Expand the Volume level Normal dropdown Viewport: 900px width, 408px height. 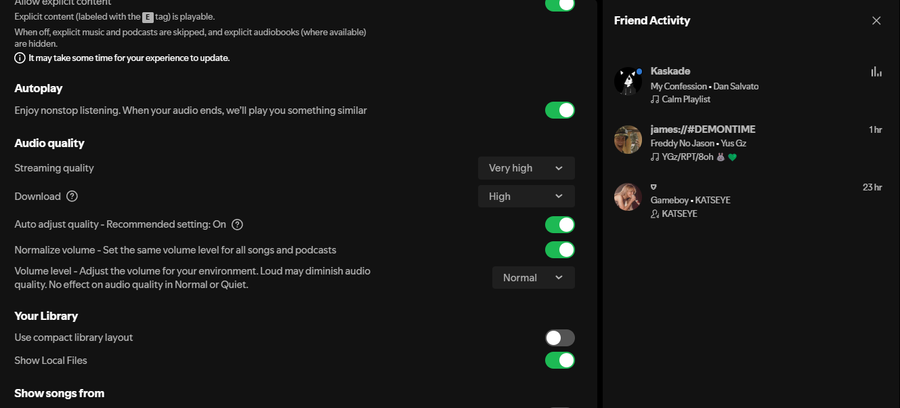533,278
